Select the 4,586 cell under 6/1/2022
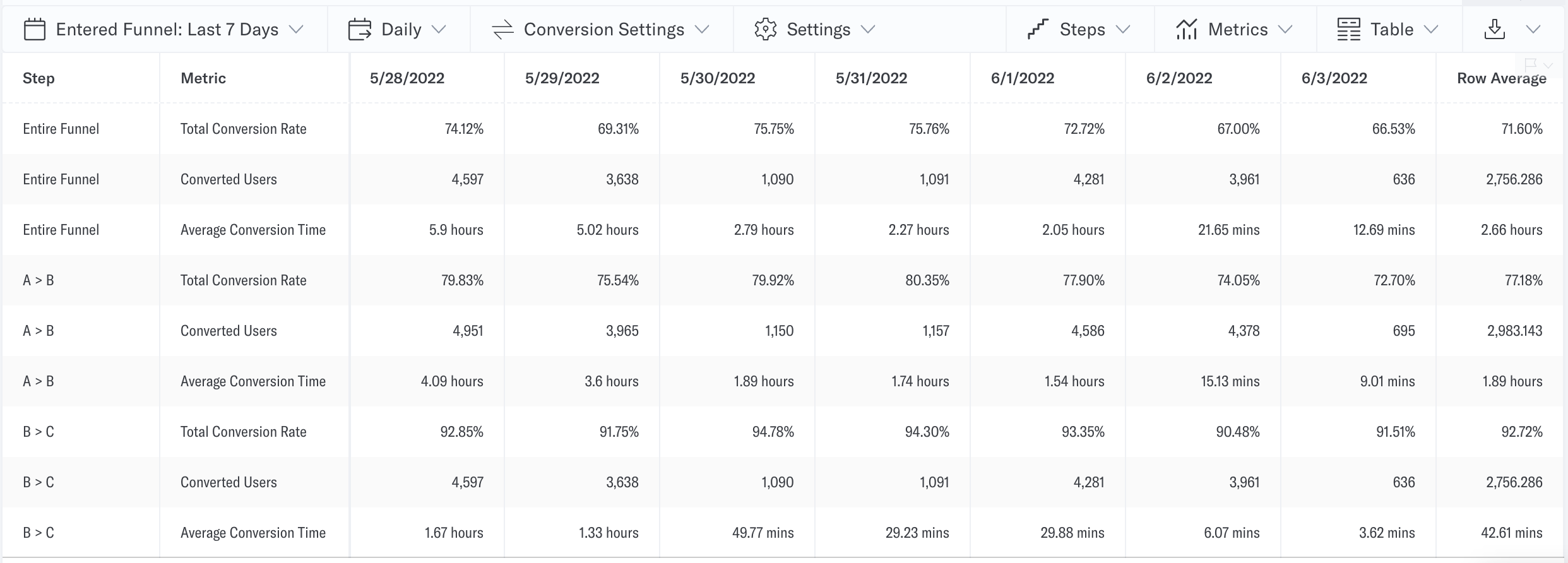Screen dimensions: 1568x563 [1088, 331]
